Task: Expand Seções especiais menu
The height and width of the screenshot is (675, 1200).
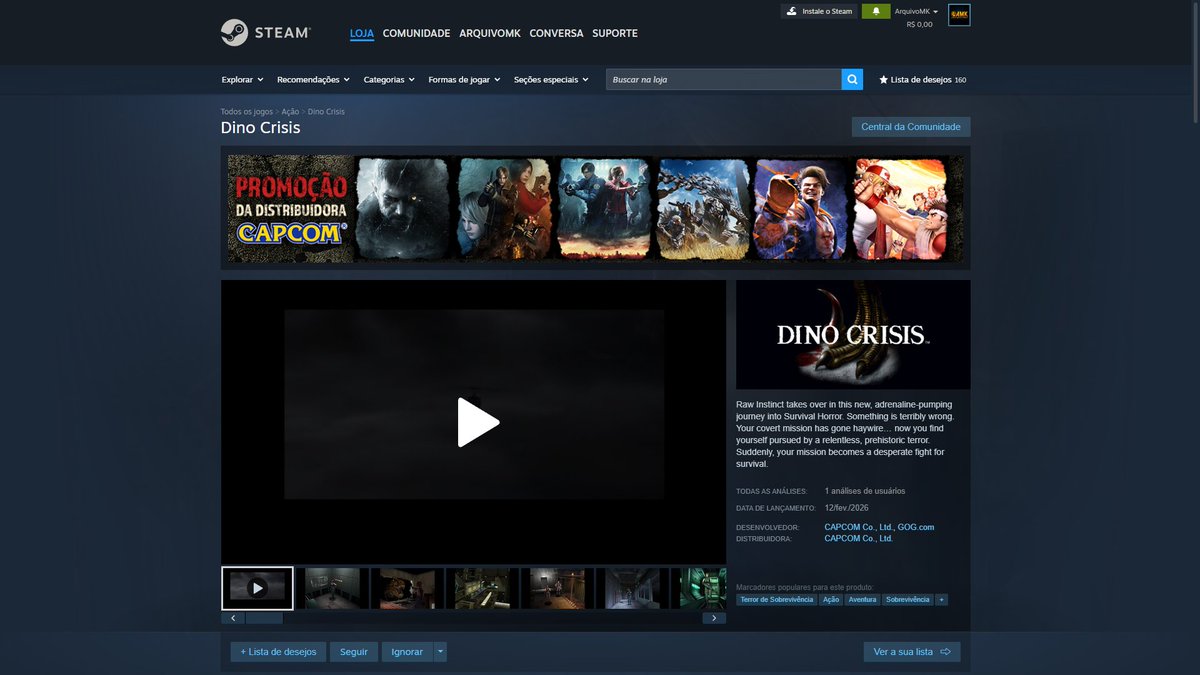Action: pos(551,79)
